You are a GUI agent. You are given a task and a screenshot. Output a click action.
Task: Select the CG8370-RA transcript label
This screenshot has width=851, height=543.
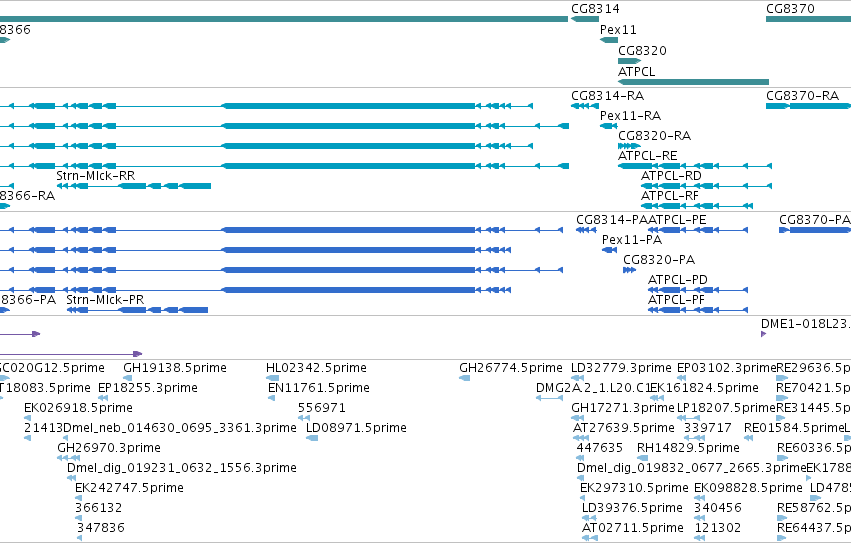pyautogui.click(x=802, y=96)
